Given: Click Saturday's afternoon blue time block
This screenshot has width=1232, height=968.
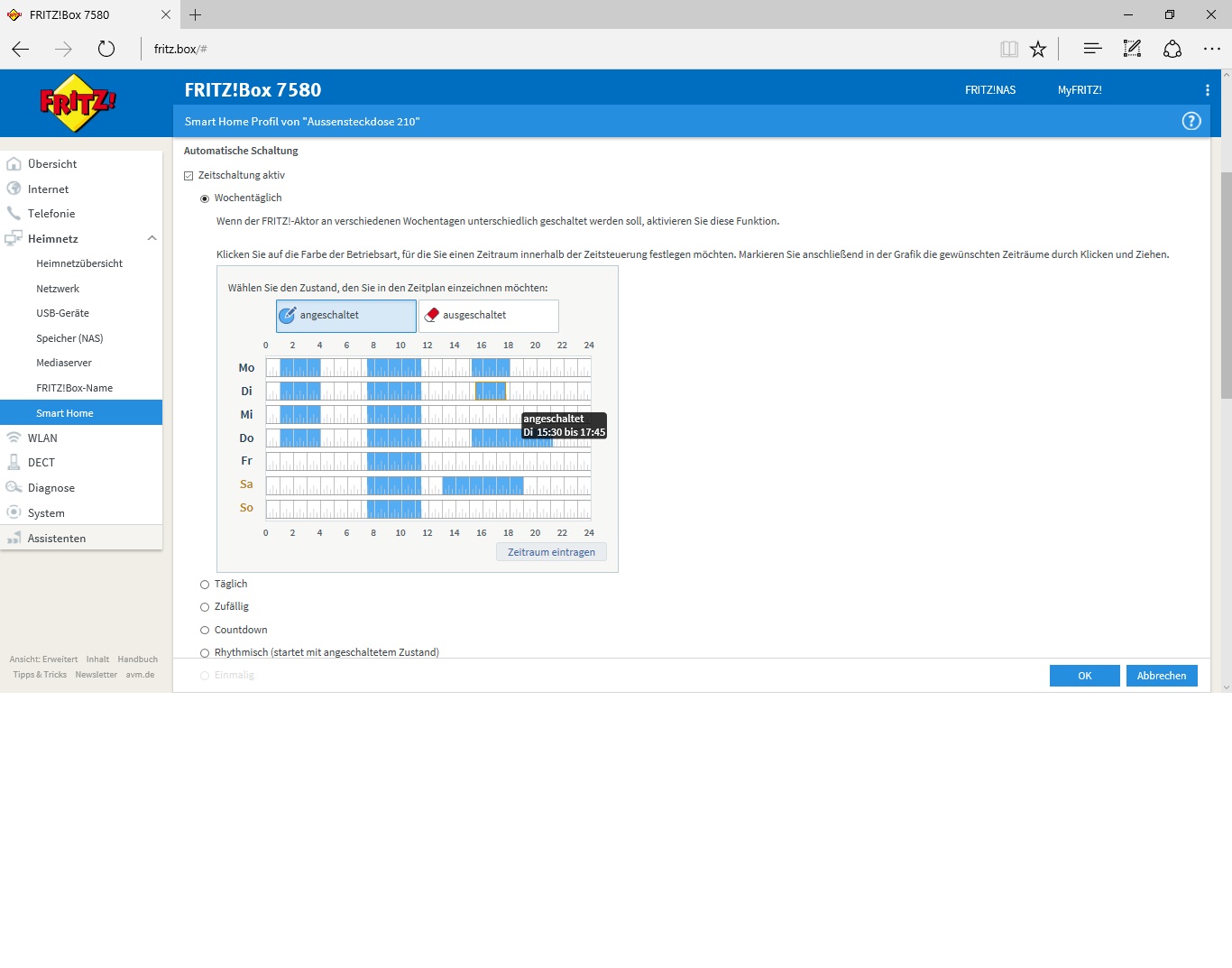Looking at the screenshot, I should 483,485.
